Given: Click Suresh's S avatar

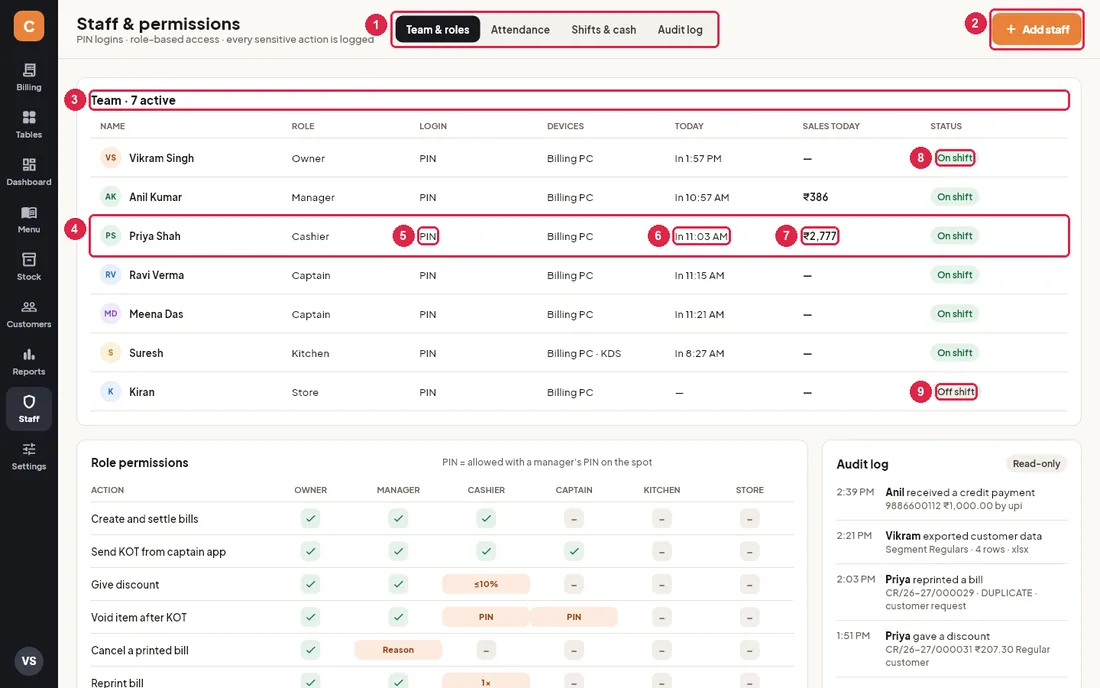Looking at the screenshot, I should click(x=111, y=353).
